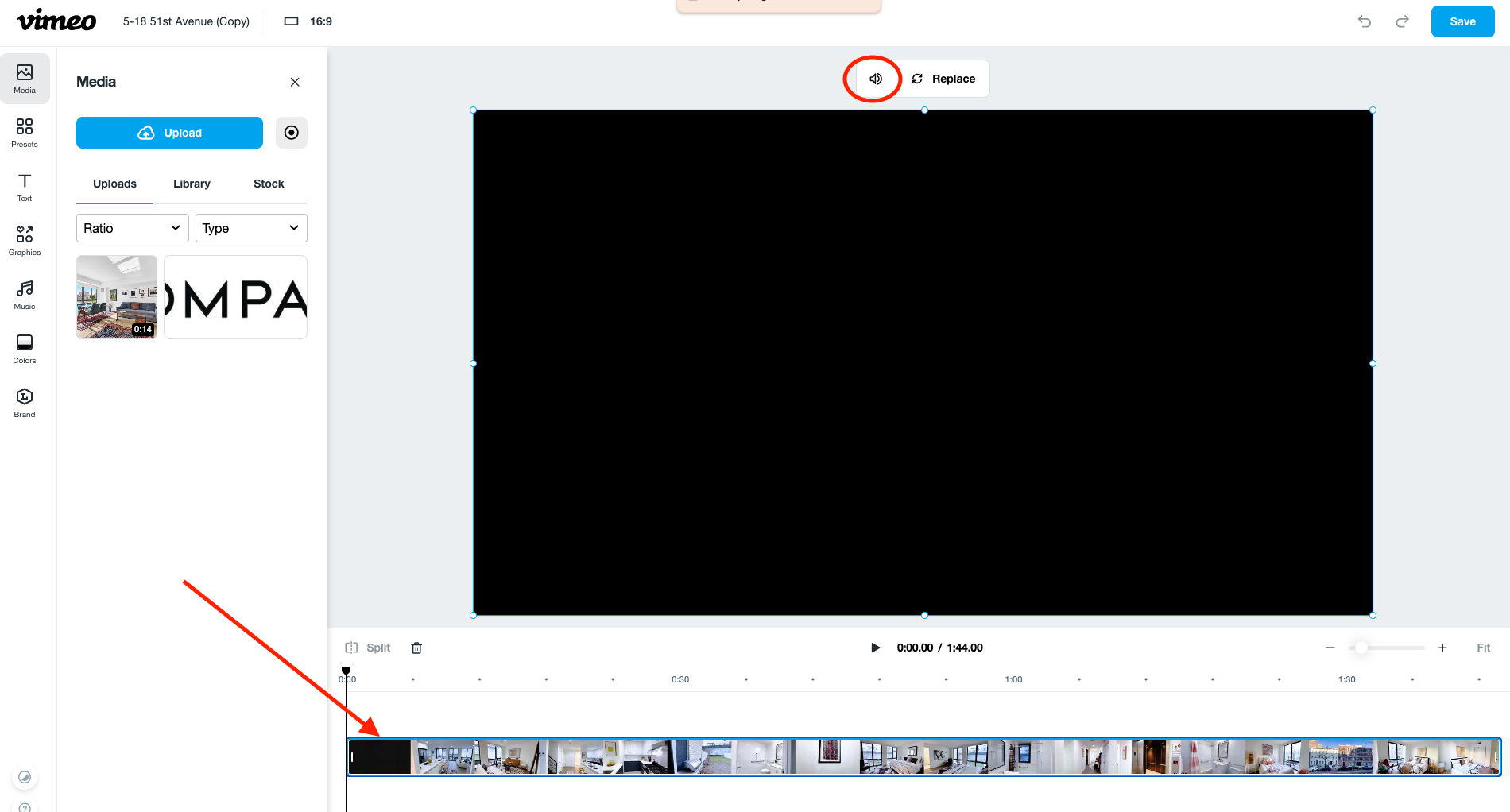1510x812 pixels.
Task: Open the Media sidebar panel
Action: (x=25, y=79)
